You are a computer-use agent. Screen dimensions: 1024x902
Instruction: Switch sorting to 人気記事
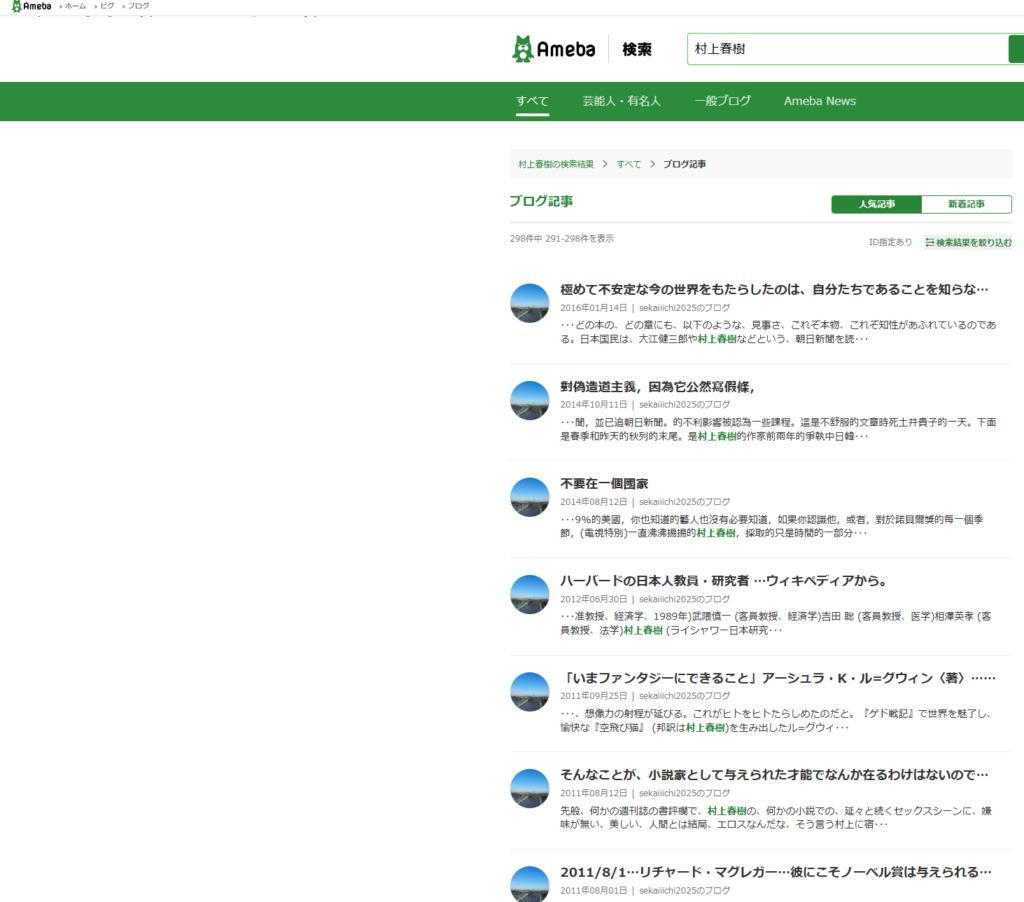[876, 204]
